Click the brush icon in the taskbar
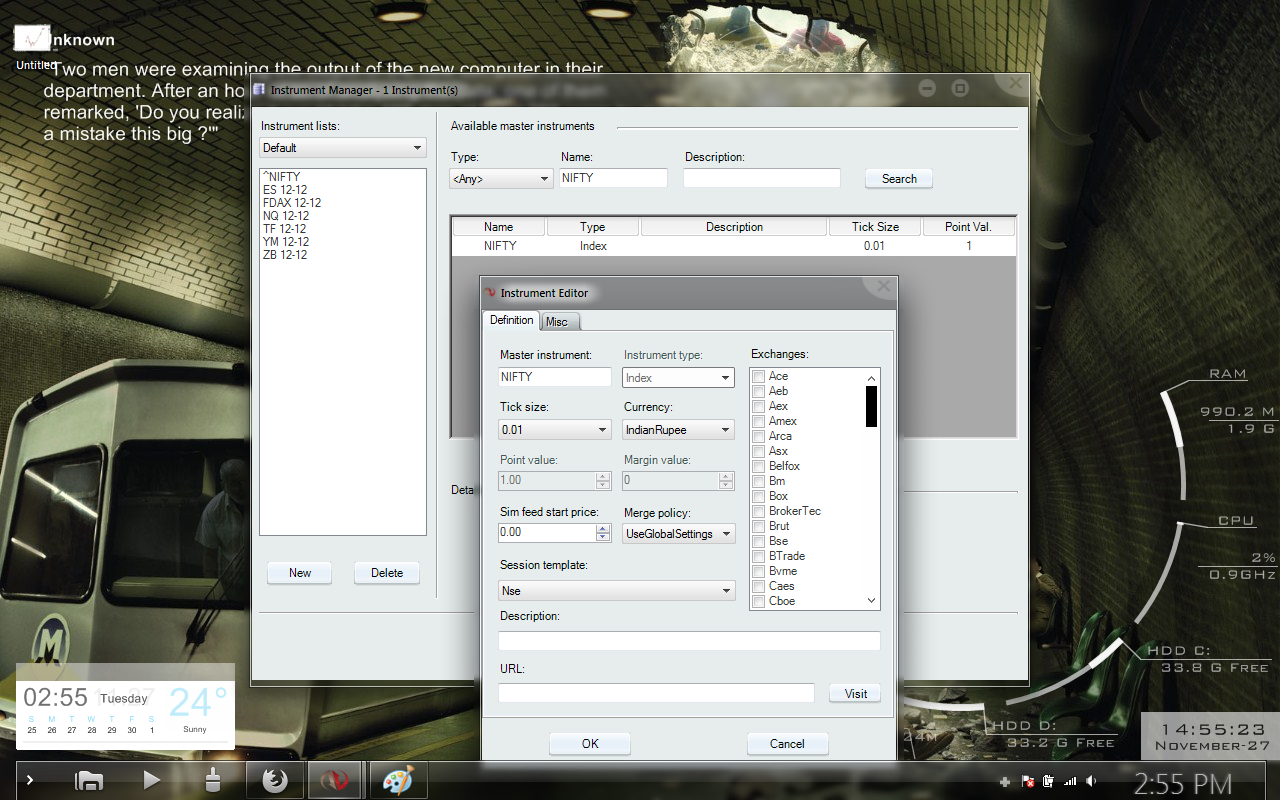Screen dimensions: 1280x800 [213, 780]
